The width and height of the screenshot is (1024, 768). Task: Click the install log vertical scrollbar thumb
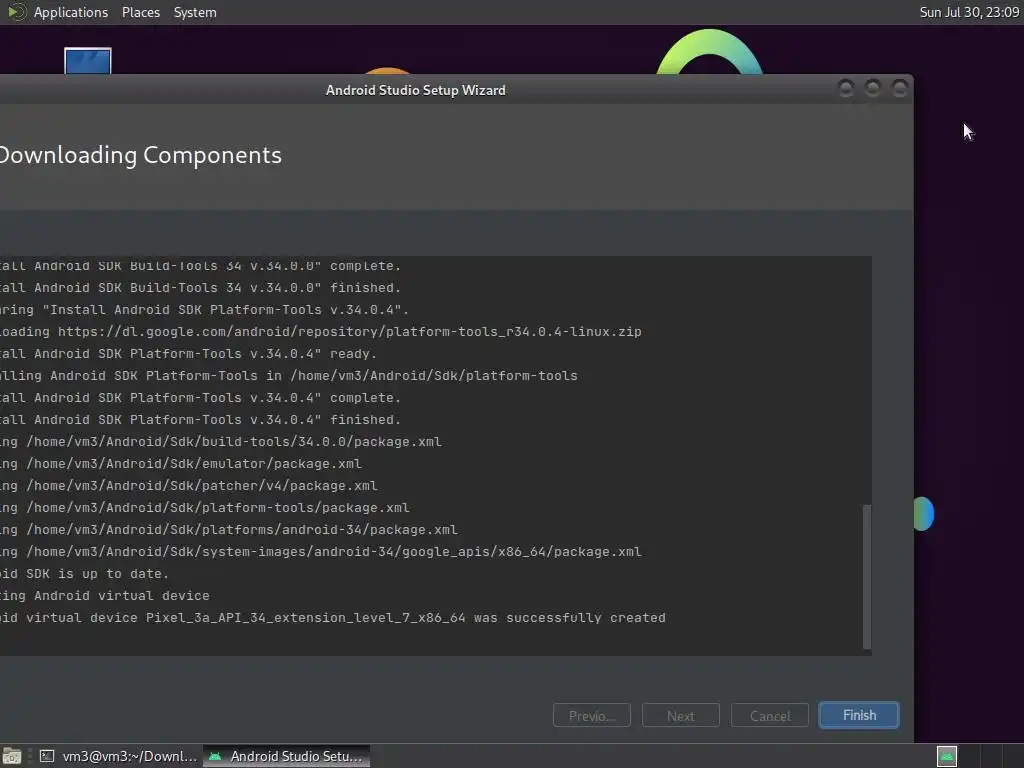(867, 576)
